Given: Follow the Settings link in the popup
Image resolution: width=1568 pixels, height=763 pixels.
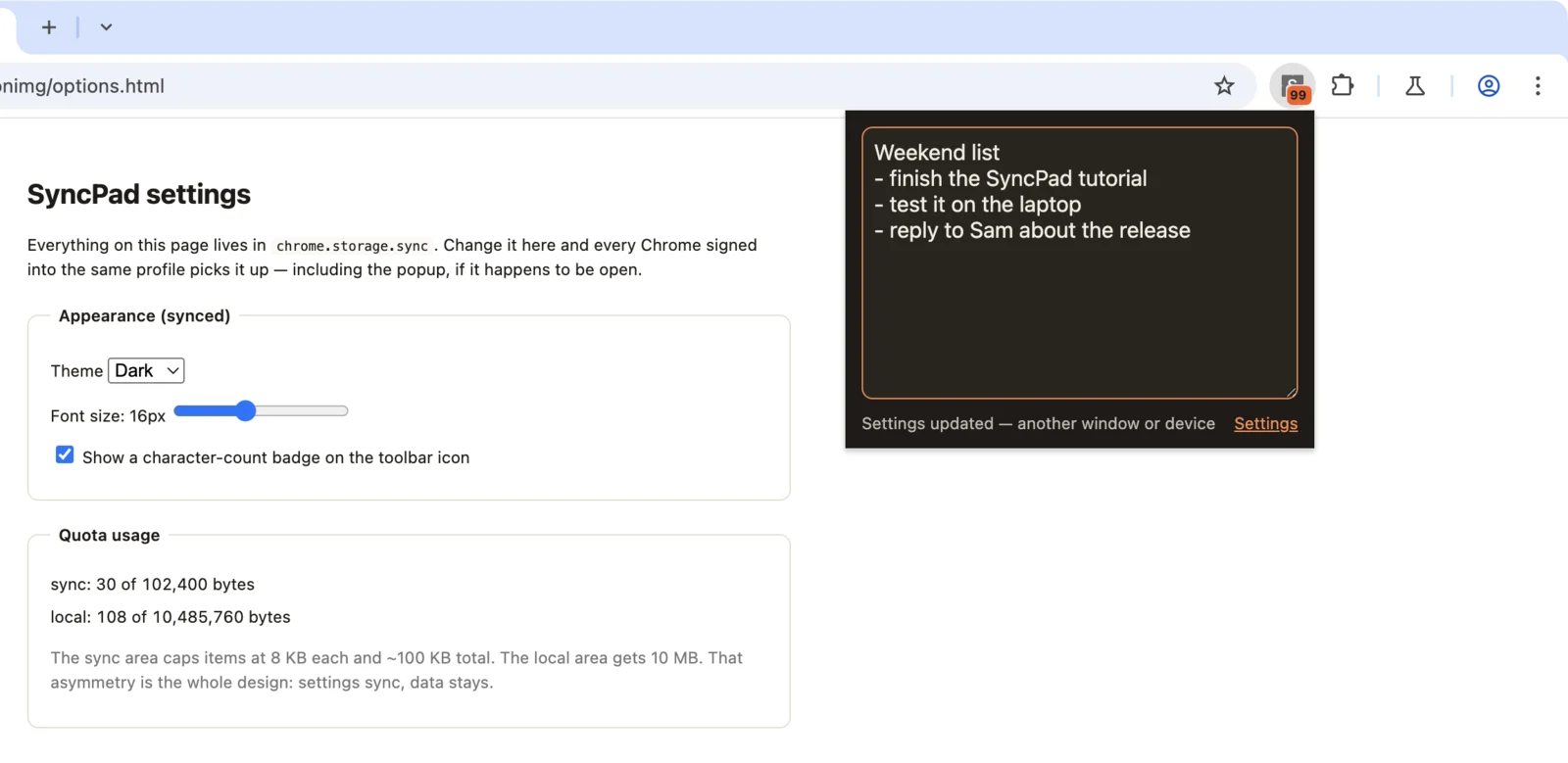Looking at the screenshot, I should pyautogui.click(x=1265, y=423).
